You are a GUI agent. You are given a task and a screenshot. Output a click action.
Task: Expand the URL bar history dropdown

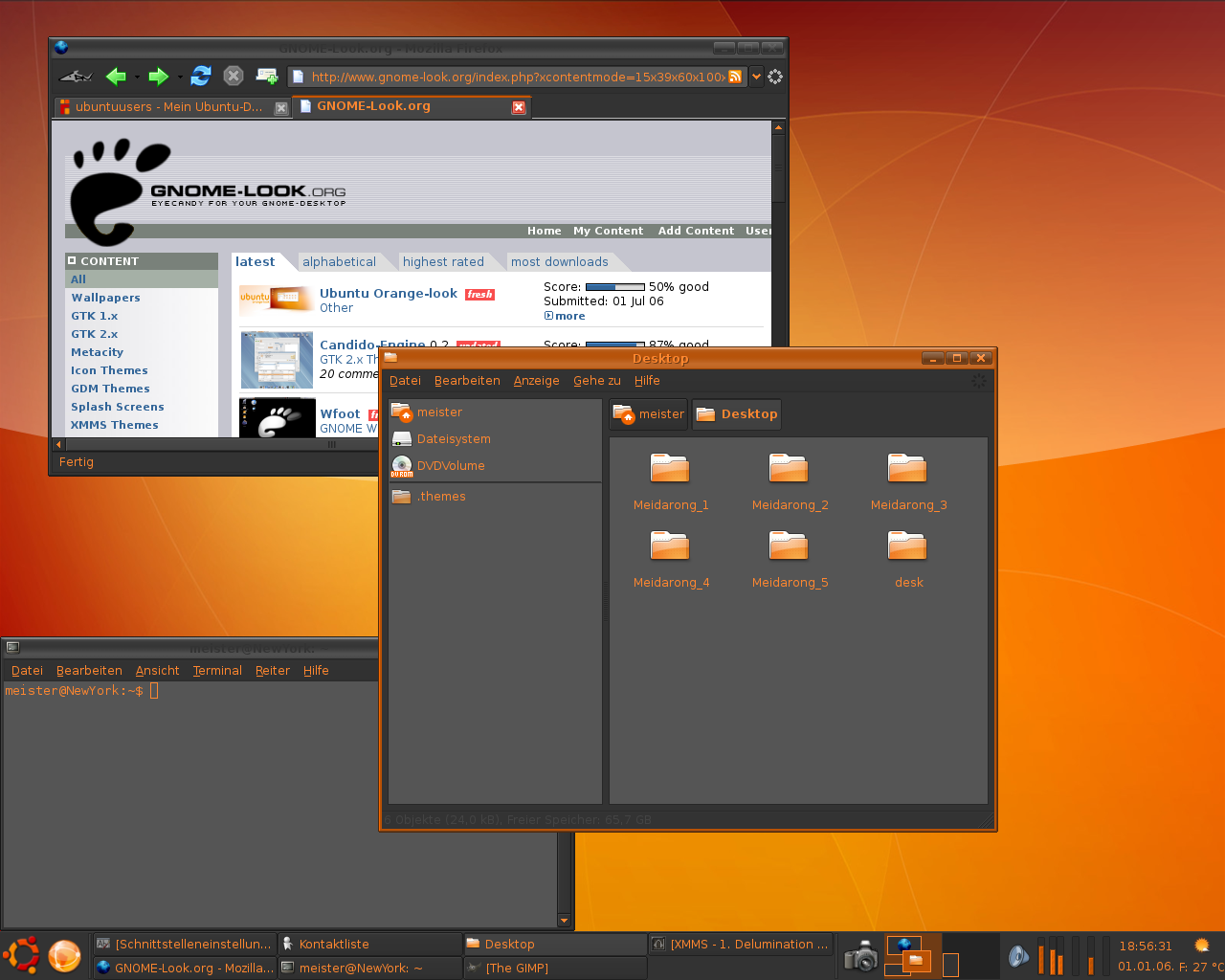pos(756,77)
